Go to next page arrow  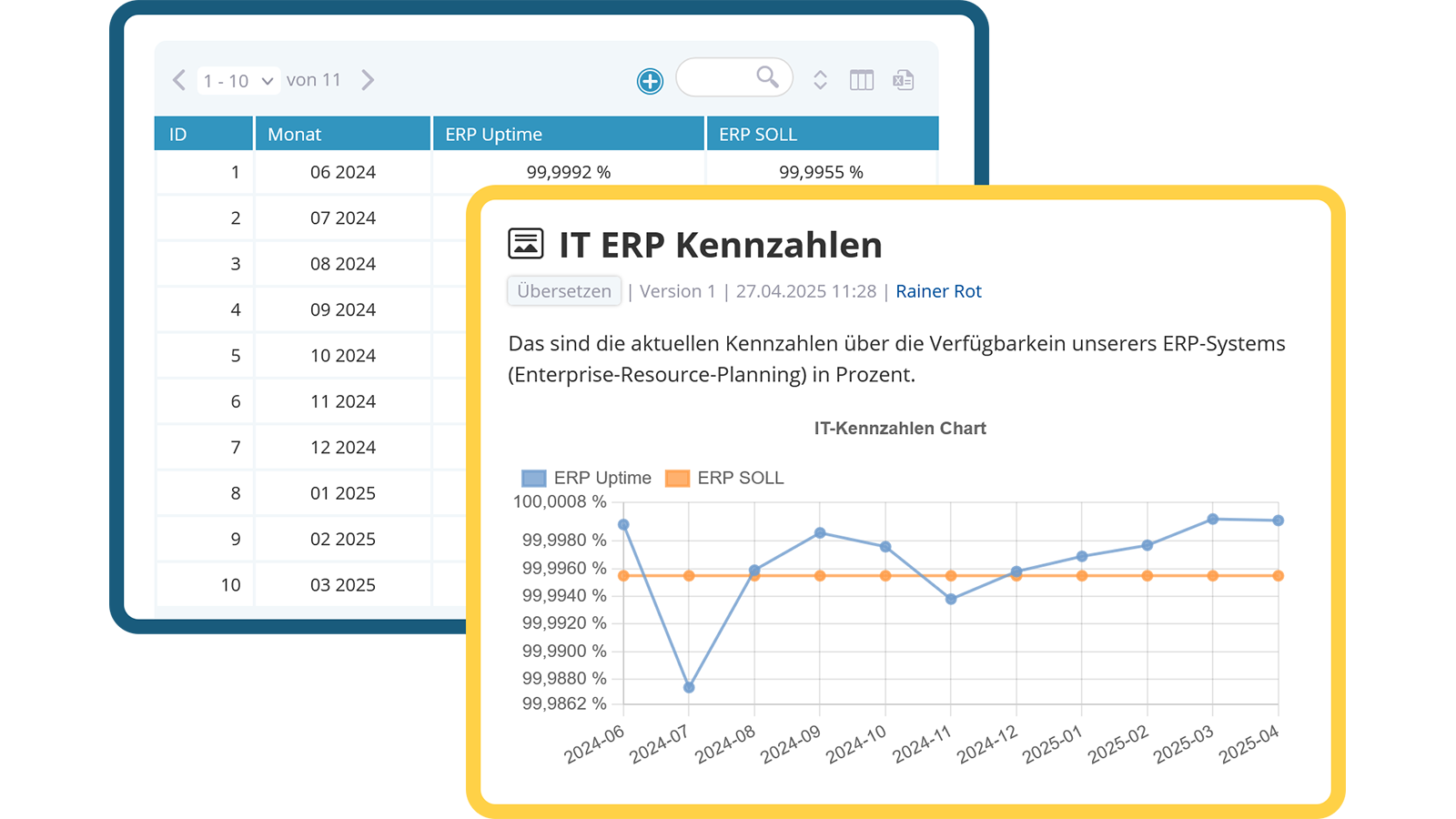pos(368,80)
